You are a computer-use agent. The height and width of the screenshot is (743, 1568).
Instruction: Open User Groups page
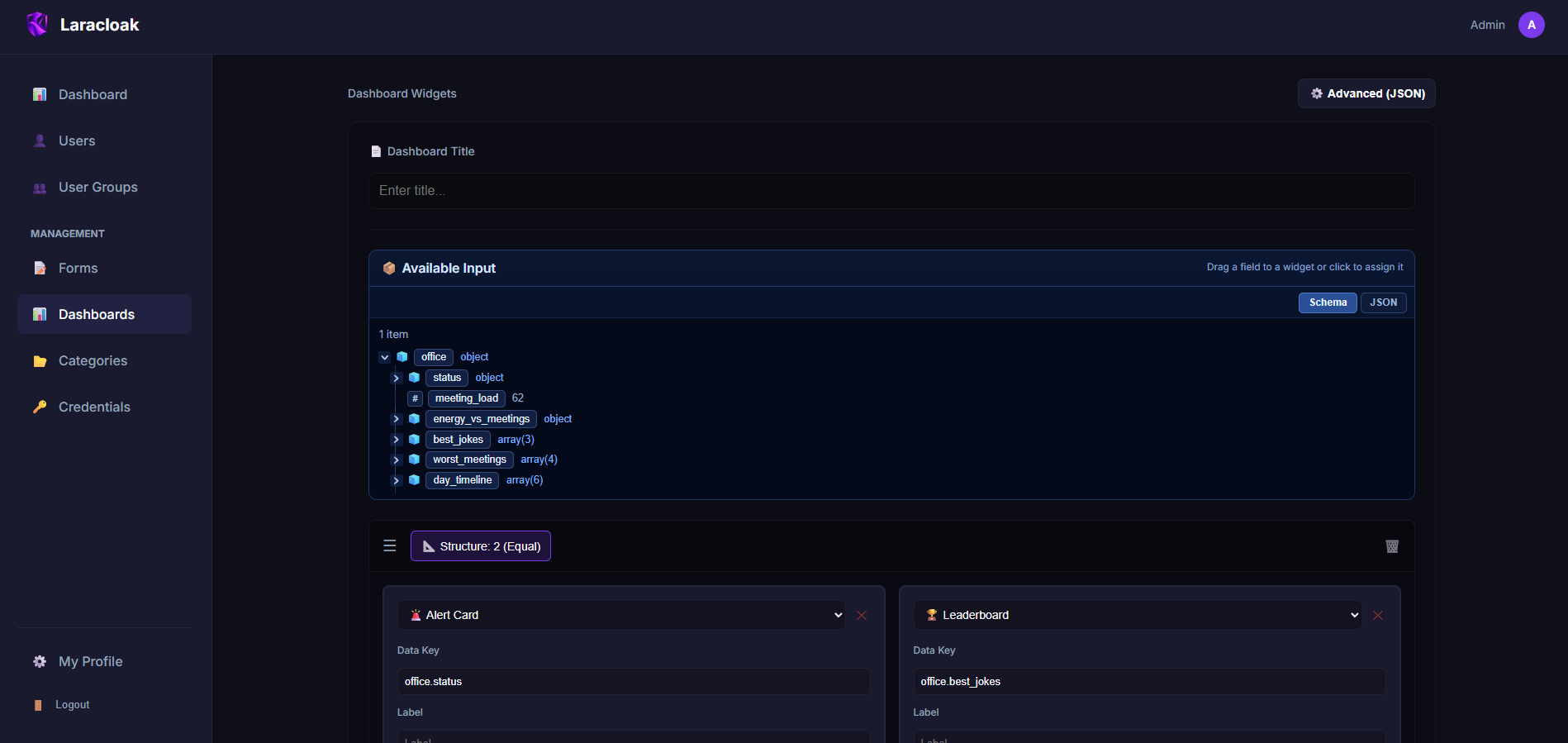point(104,187)
